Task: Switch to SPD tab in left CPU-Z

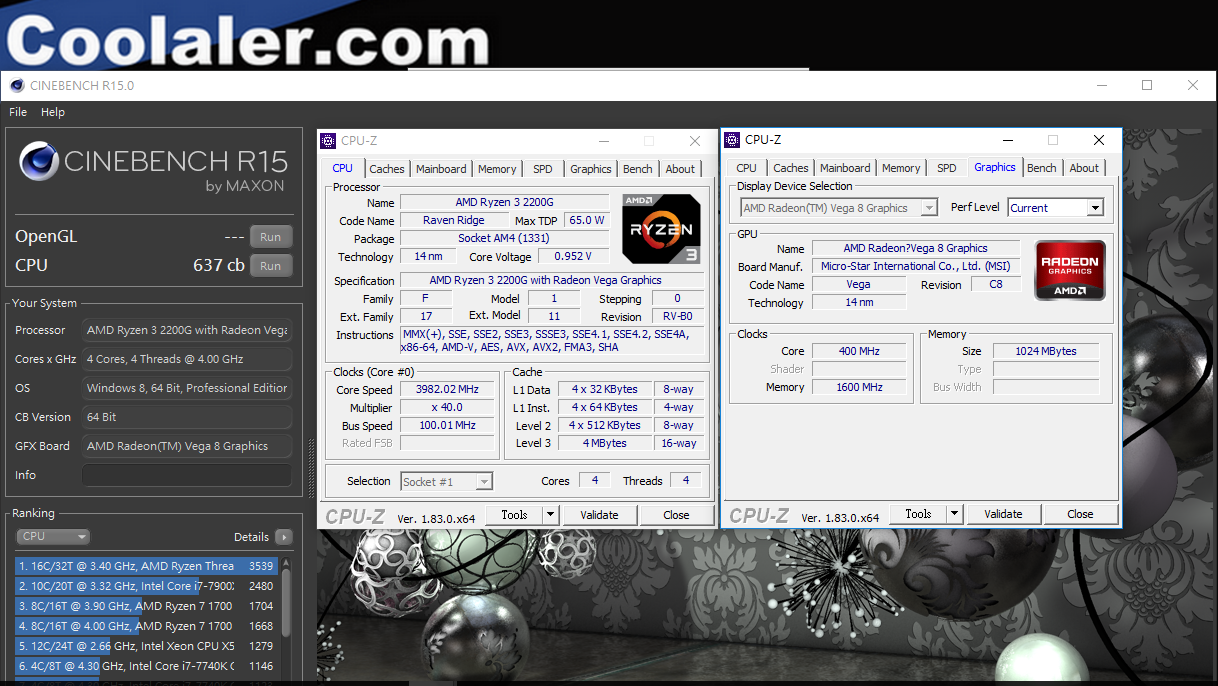Action: [543, 169]
